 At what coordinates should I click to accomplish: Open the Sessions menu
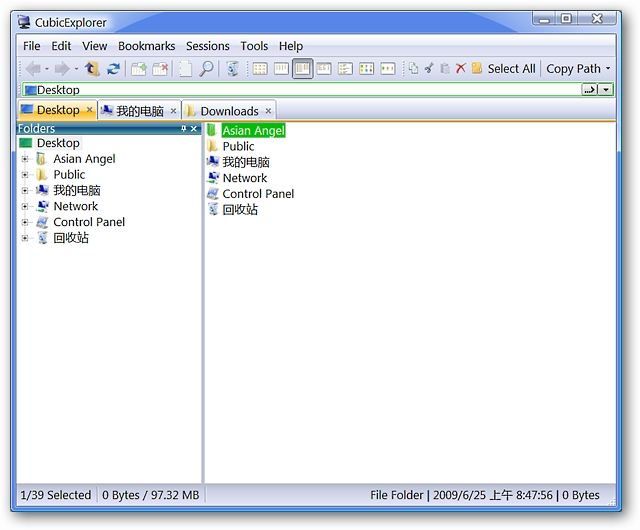pos(207,46)
